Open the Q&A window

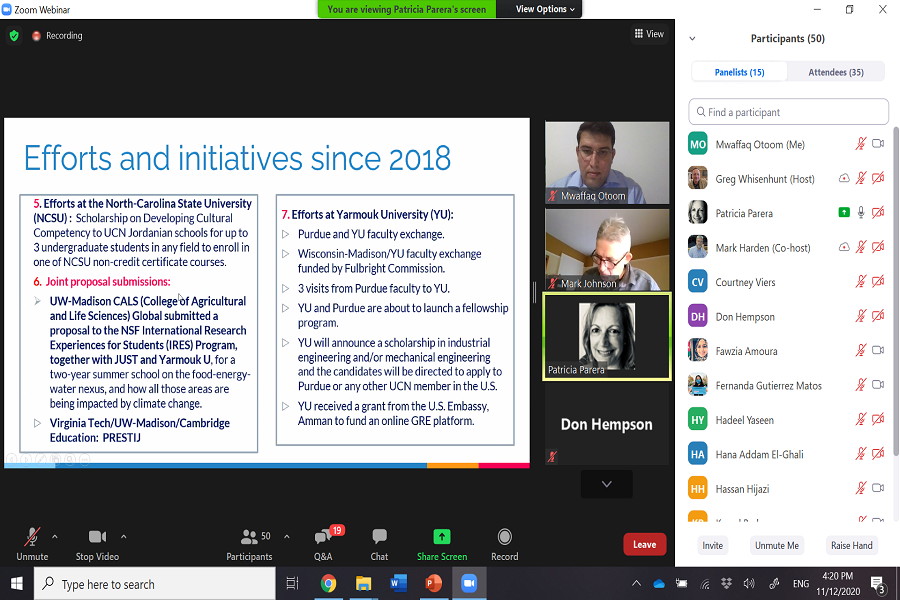click(323, 544)
